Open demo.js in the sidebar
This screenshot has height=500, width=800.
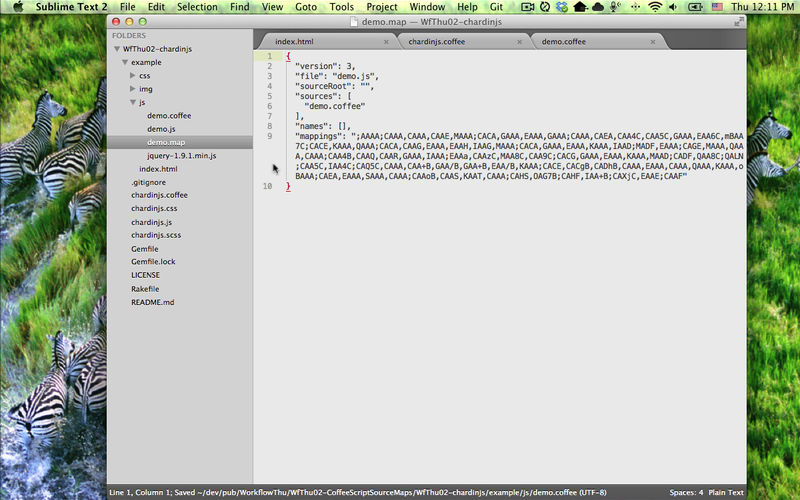click(x=161, y=129)
